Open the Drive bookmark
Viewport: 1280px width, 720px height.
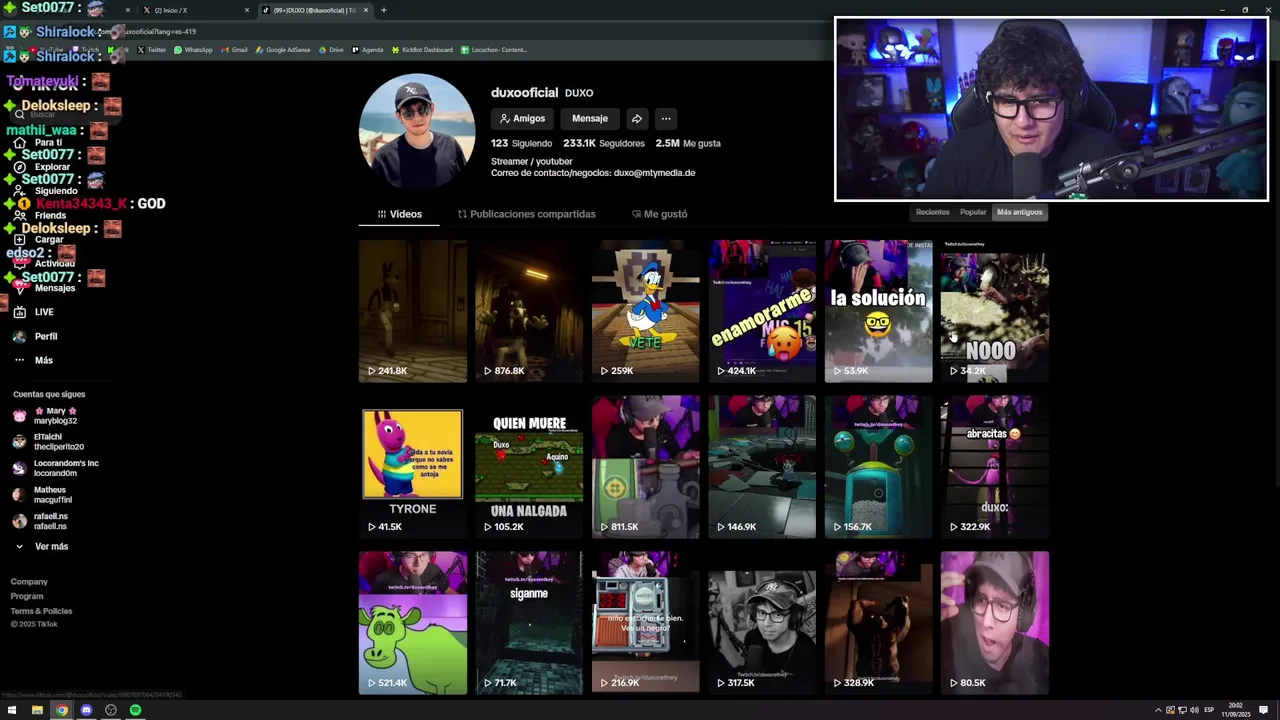[x=331, y=49]
